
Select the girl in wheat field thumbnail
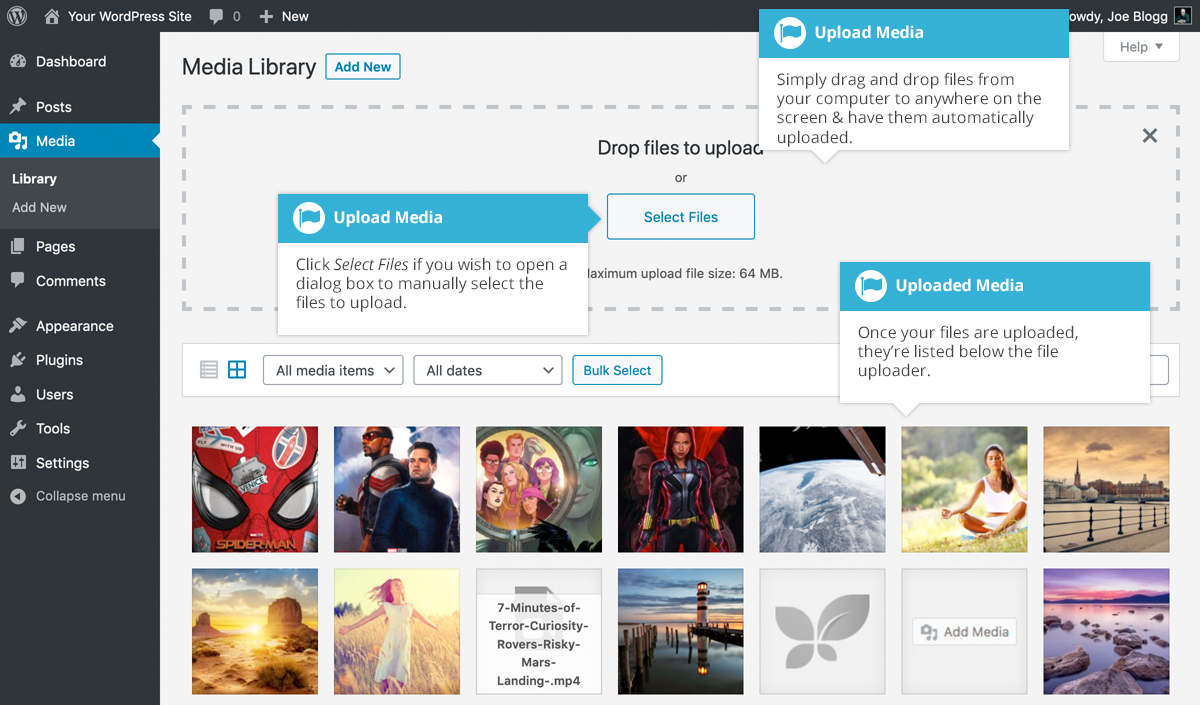pos(397,631)
